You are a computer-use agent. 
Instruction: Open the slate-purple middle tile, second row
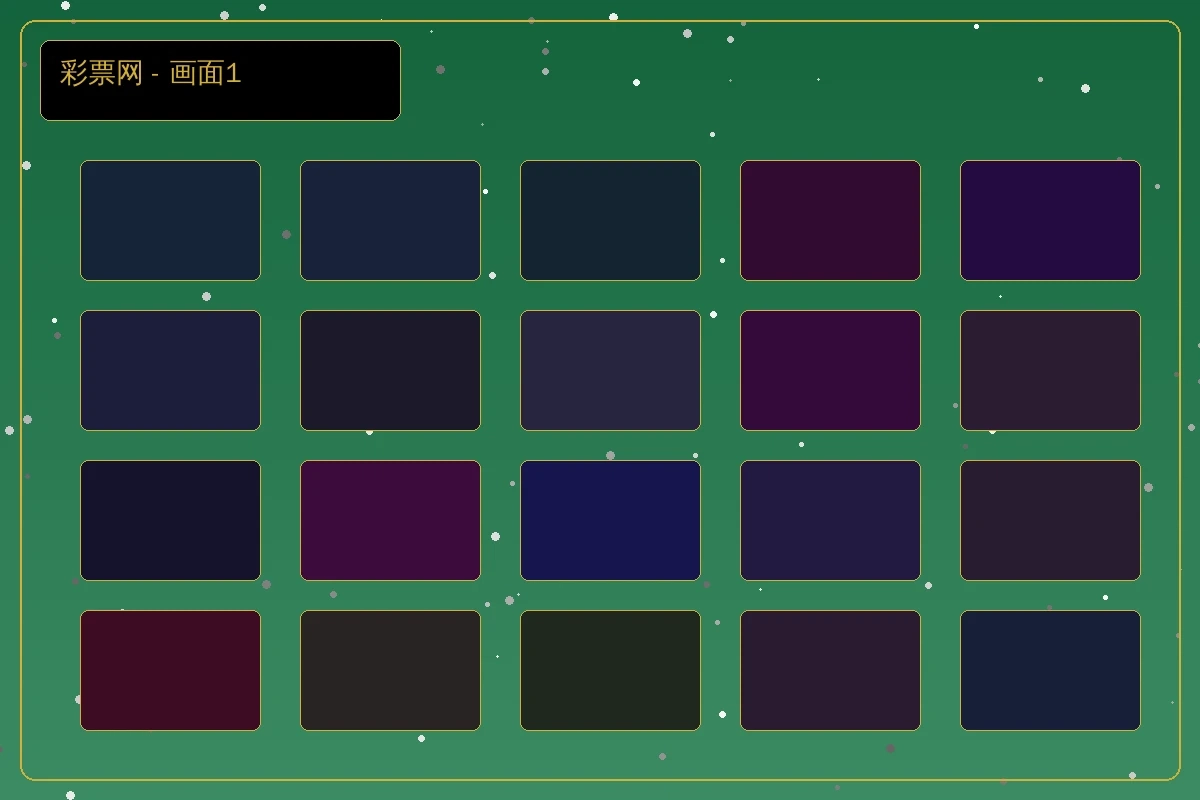click(x=610, y=370)
